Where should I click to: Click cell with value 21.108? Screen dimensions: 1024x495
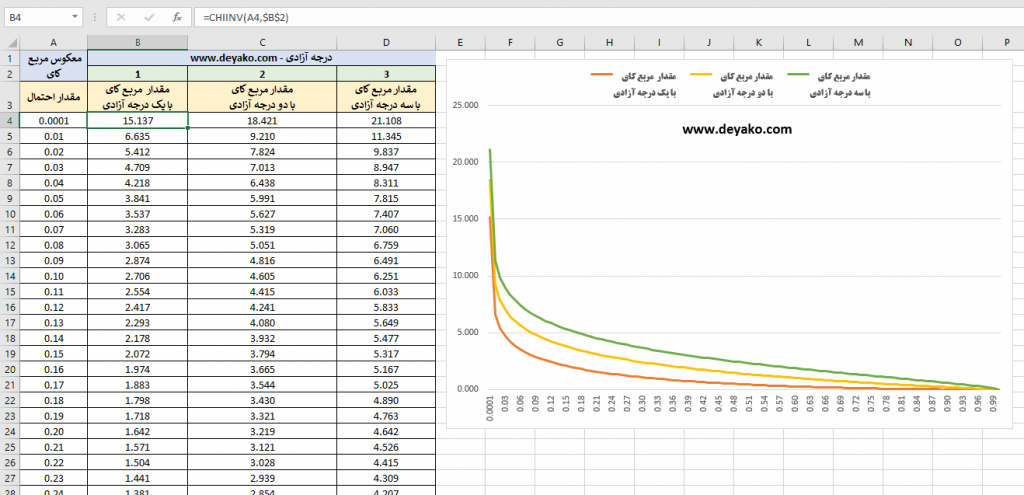pos(386,120)
